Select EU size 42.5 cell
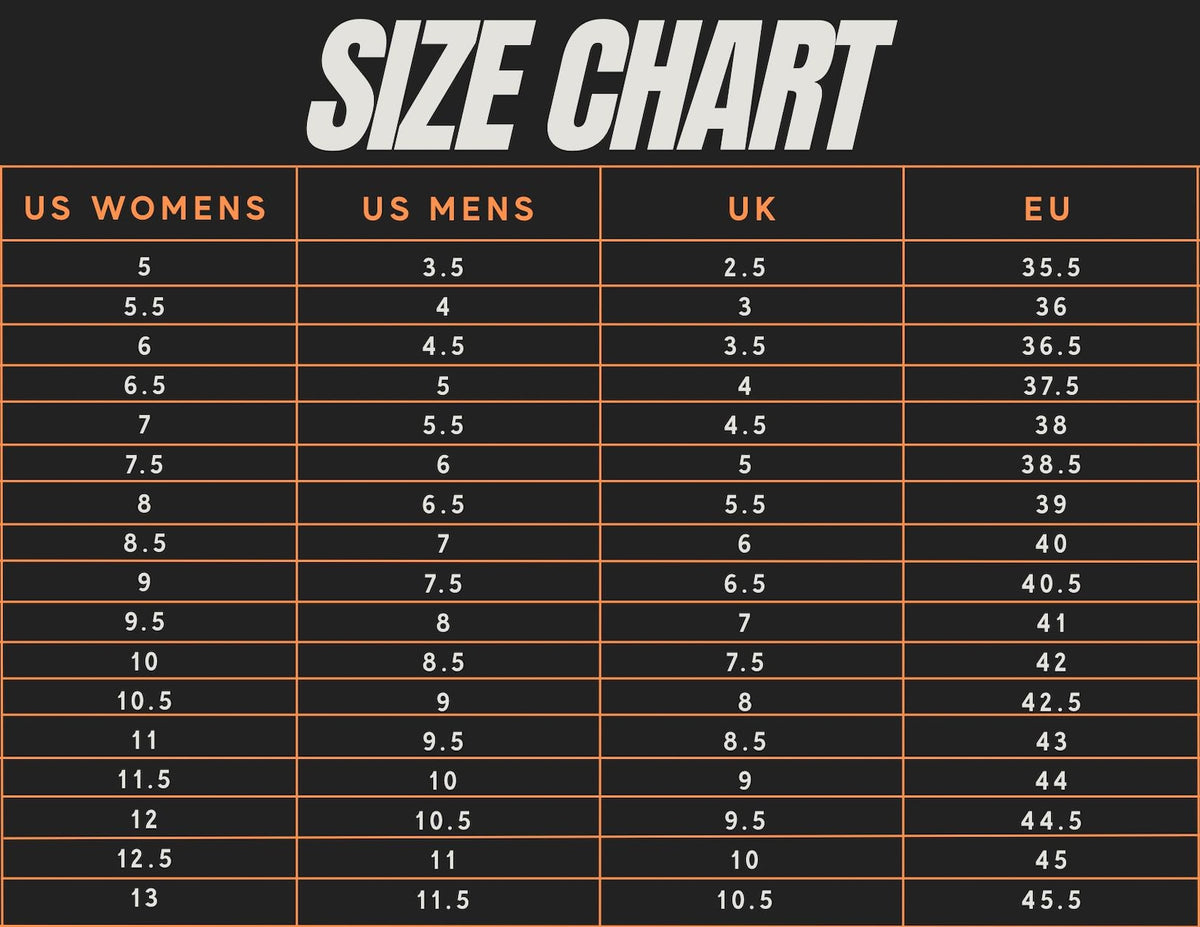 tap(1052, 701)
